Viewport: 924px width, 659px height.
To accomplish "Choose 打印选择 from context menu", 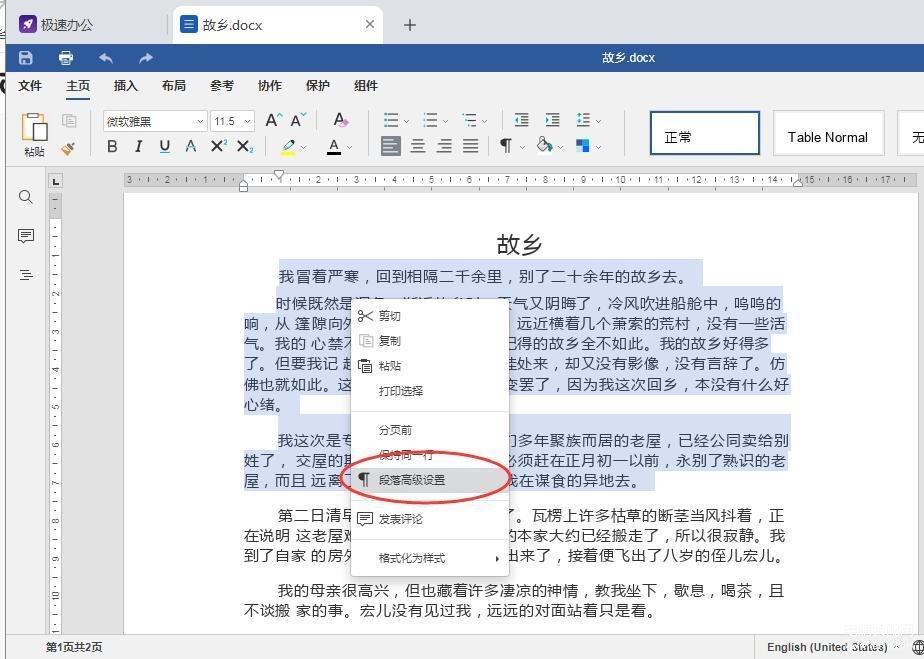I will 430,391.
